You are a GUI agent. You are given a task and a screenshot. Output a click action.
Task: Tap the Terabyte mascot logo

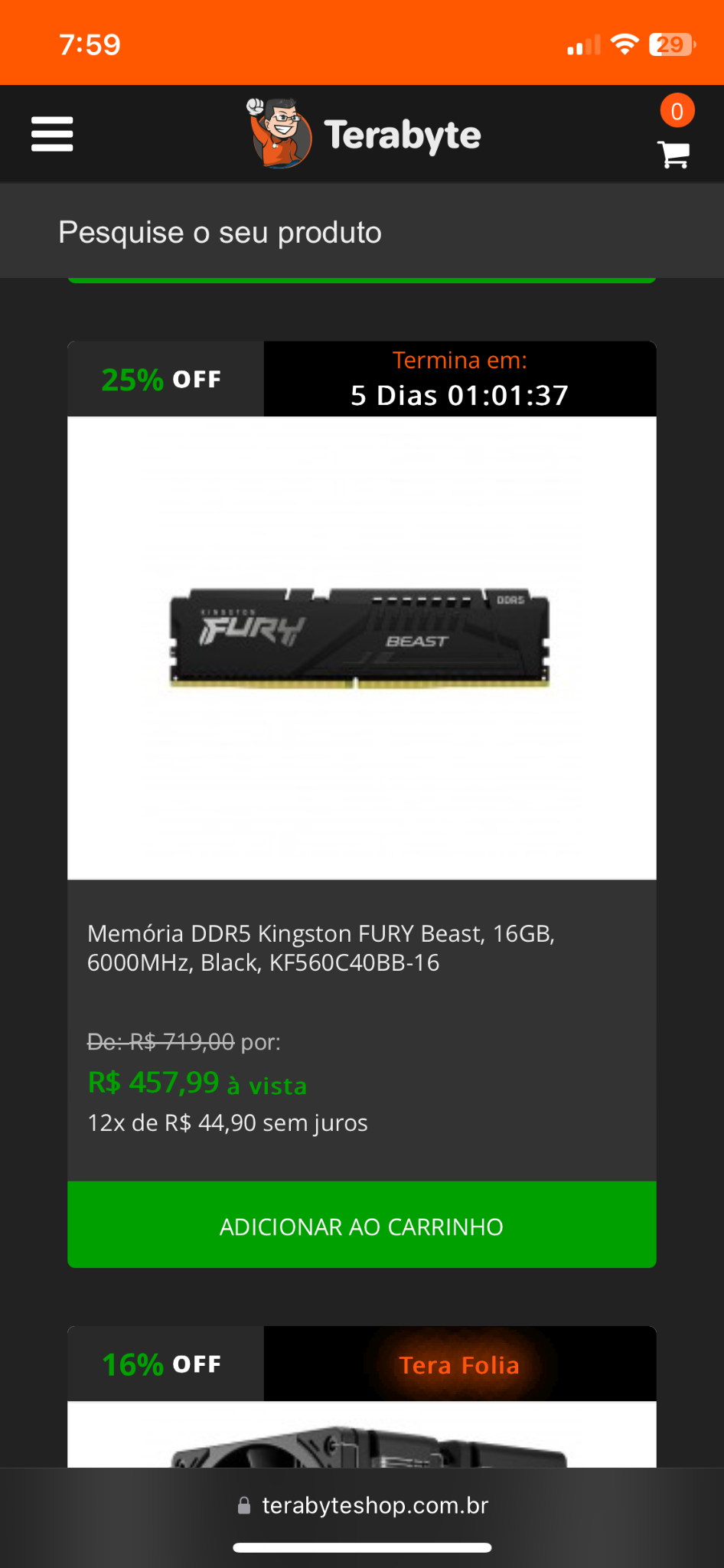pos(279,132)
